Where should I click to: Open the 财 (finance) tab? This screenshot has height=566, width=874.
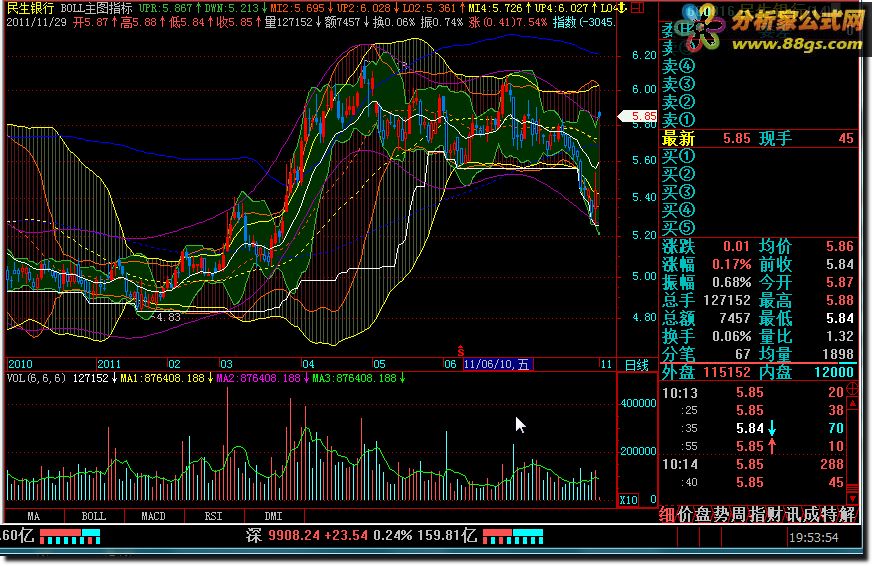[774, 514]
